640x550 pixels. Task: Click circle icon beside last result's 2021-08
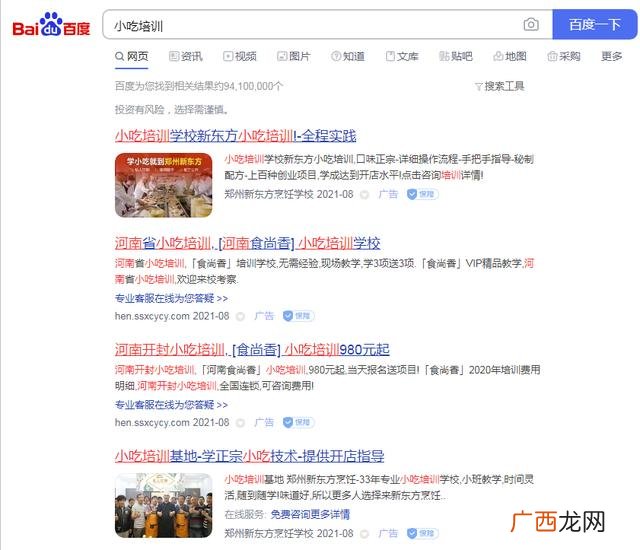coord(364,534)
